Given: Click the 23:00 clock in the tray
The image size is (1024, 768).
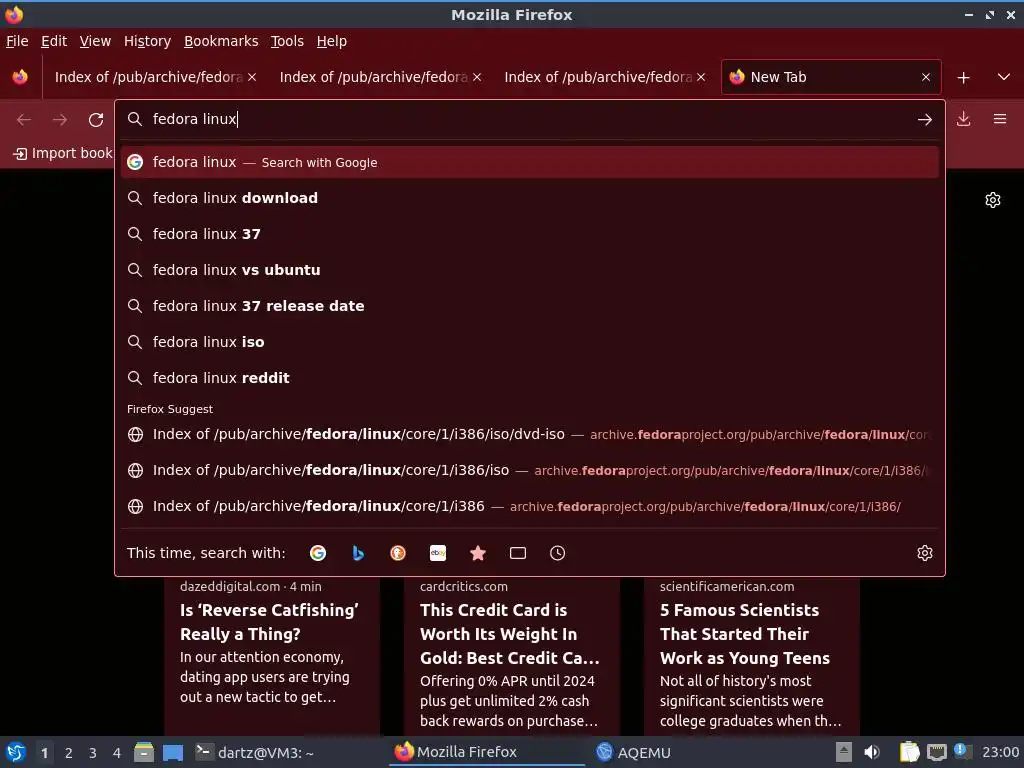Looking at the screenshot, I should pyautogui.click(x=1000, y=752).
